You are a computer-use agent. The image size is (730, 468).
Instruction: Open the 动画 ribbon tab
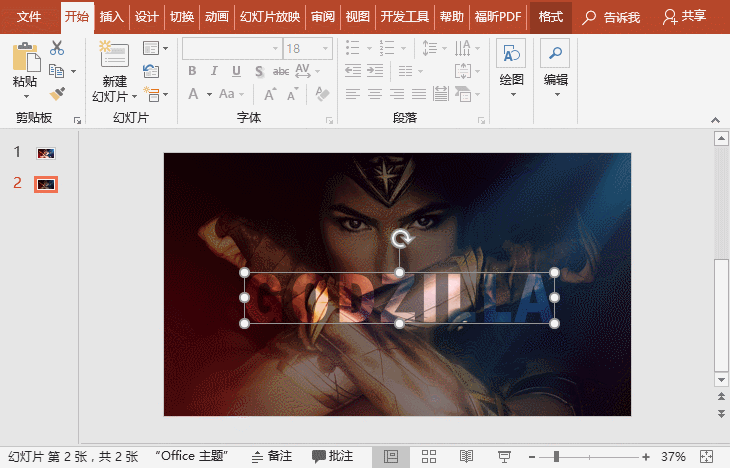[216, 17]
